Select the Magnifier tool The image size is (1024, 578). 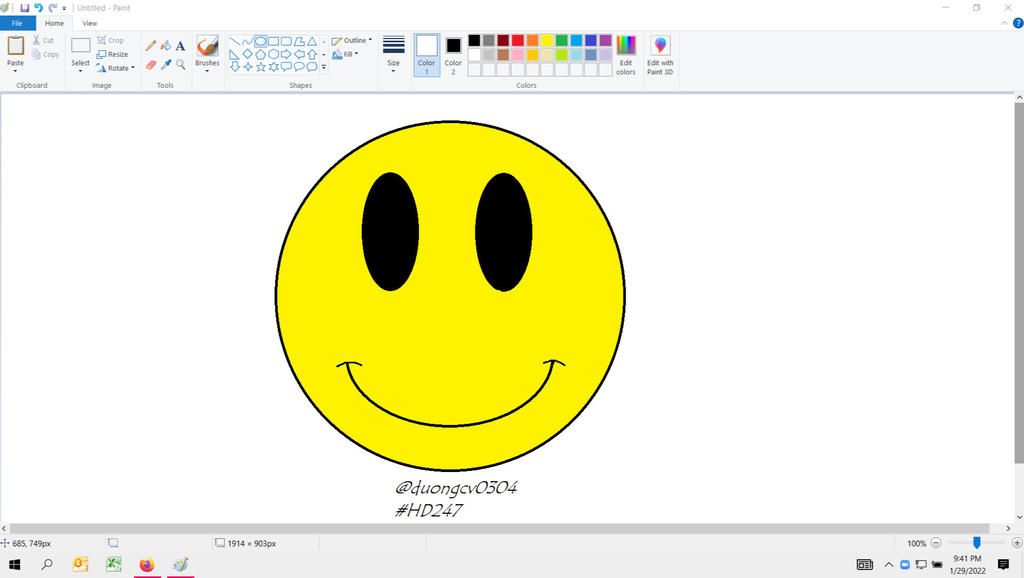(180, 65)
